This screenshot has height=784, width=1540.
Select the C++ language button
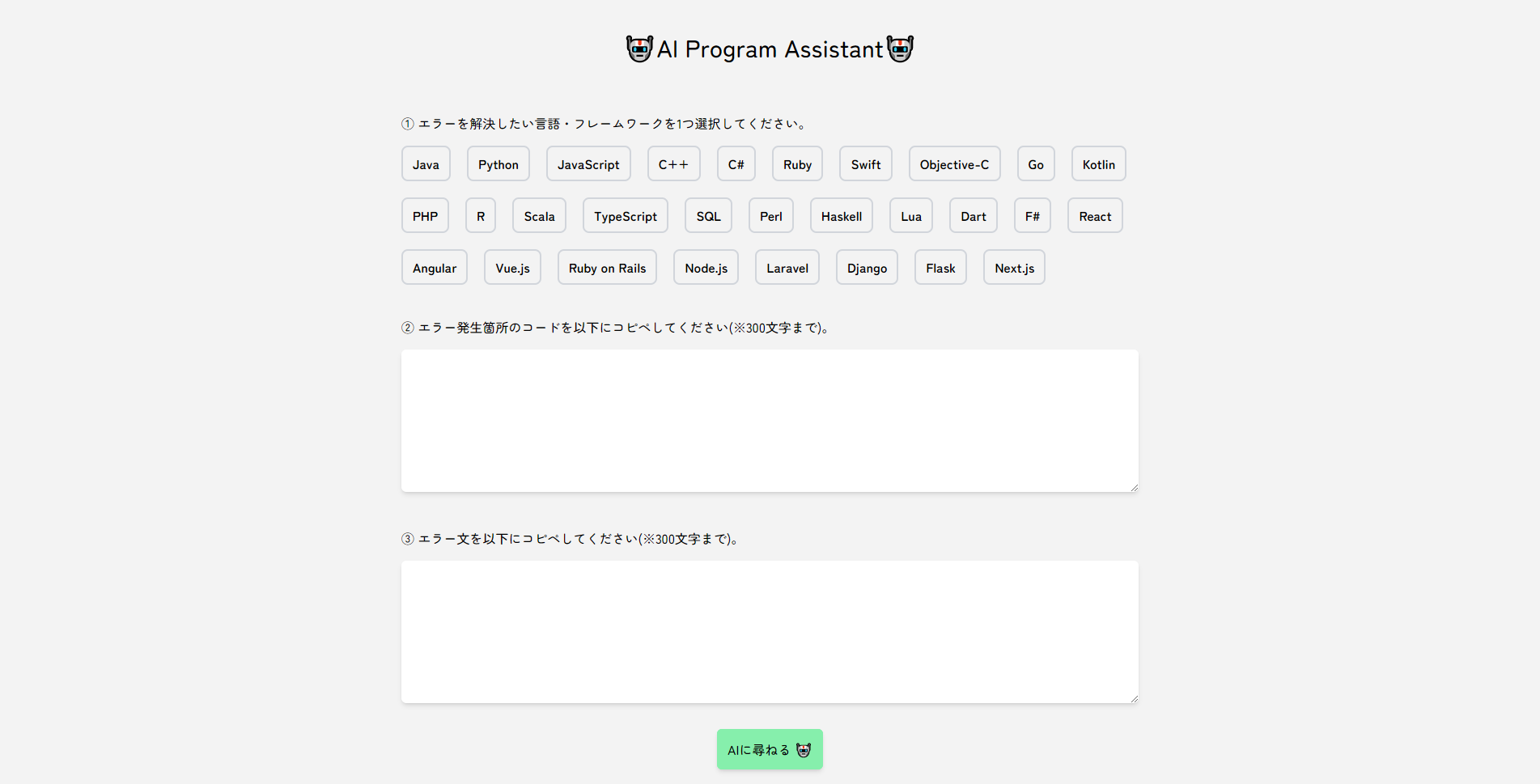pos(673,164)
